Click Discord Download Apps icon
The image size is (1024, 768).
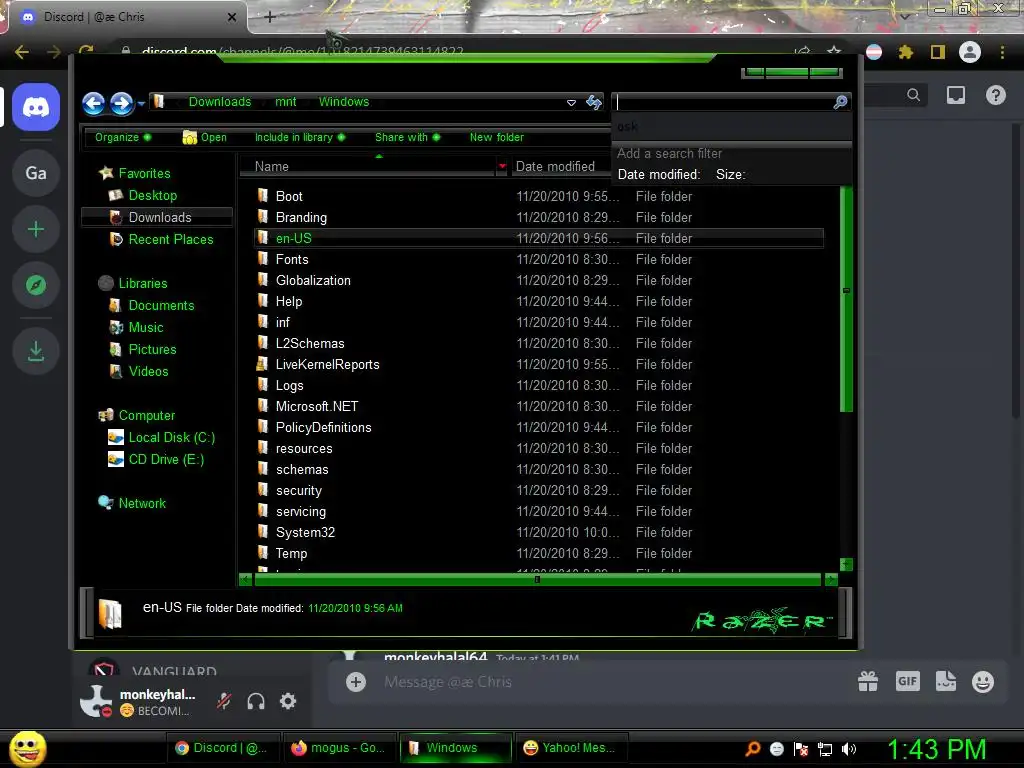point(36,351)
